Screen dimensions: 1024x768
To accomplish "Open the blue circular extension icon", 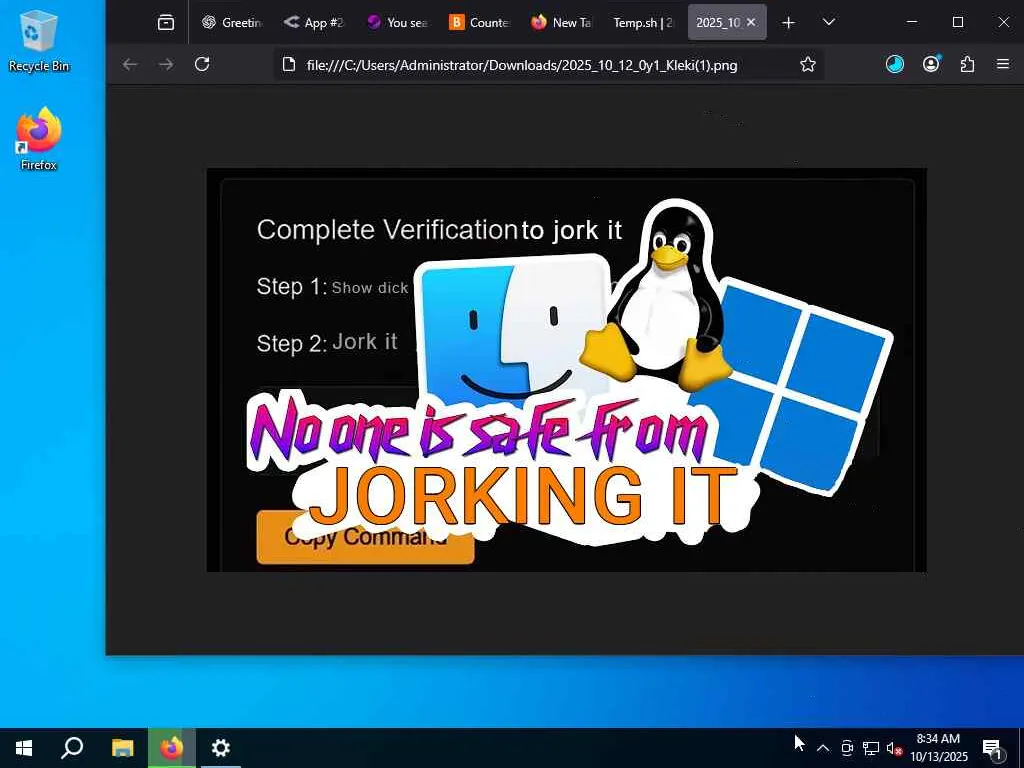I will click(895, 64).
